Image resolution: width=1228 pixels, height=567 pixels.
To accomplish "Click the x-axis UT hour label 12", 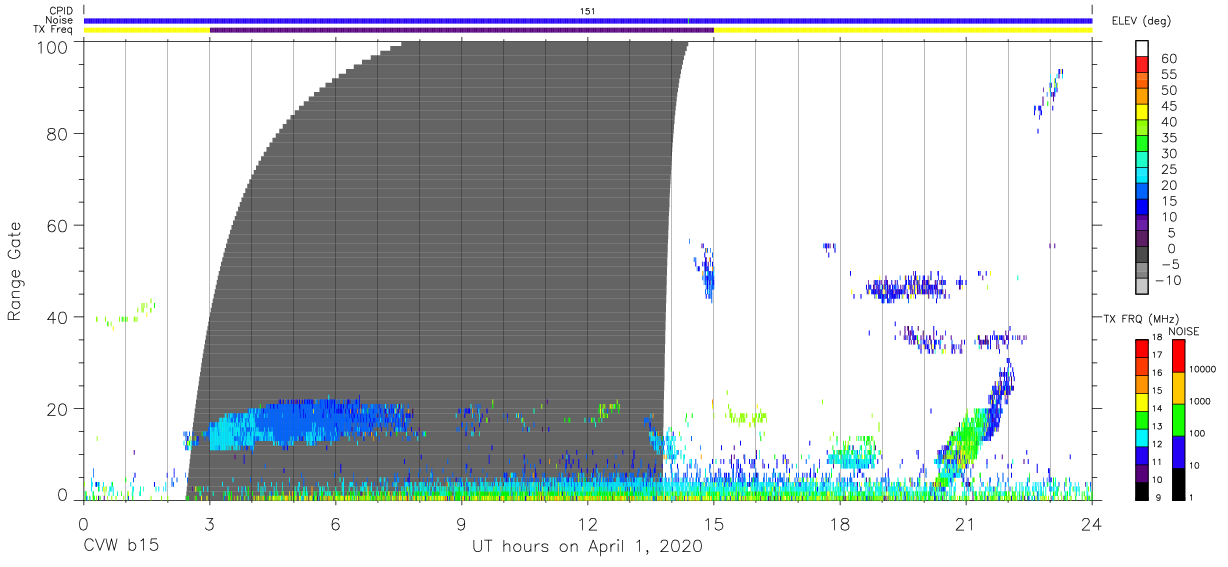I will coord(588,523).
